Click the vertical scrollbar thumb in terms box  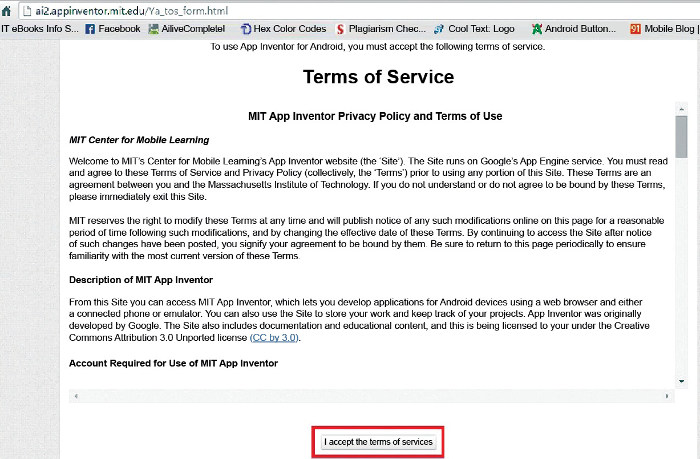(x=681, y=140)
